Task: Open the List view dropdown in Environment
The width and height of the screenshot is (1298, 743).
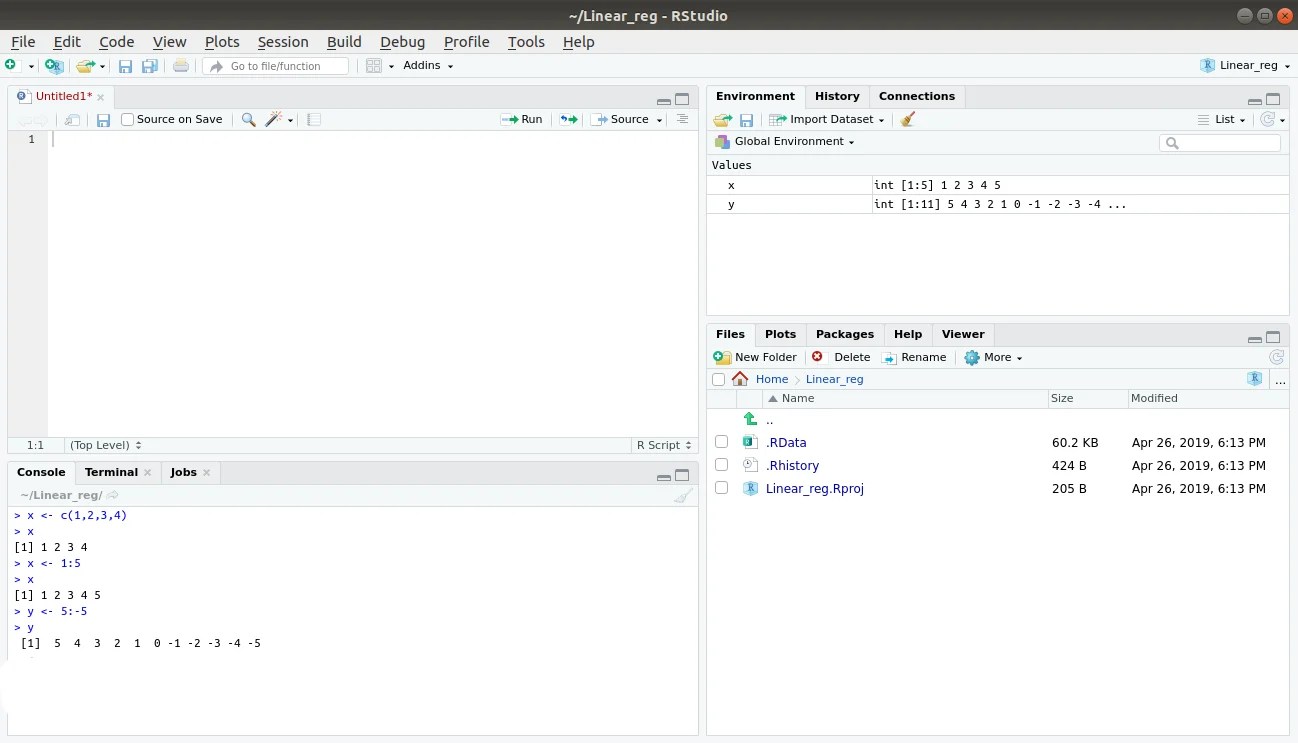Action: click(1221, 120)
